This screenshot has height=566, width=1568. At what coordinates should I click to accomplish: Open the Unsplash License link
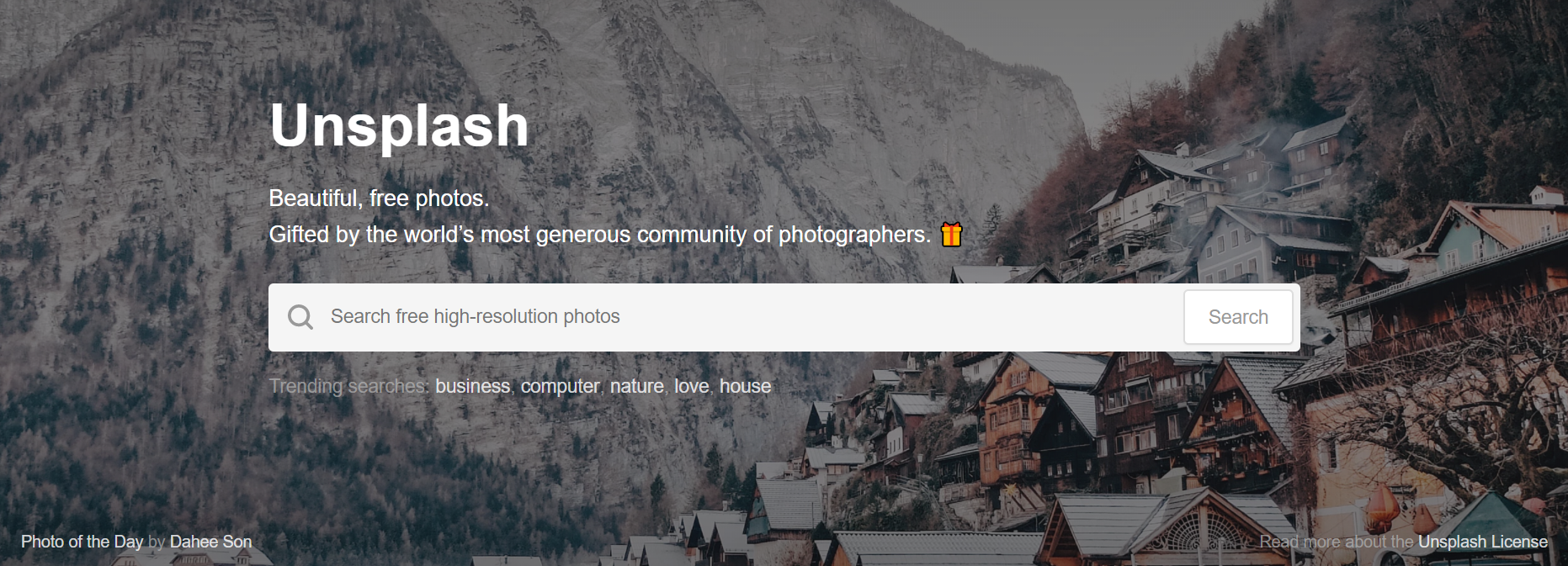[1482, 542]
